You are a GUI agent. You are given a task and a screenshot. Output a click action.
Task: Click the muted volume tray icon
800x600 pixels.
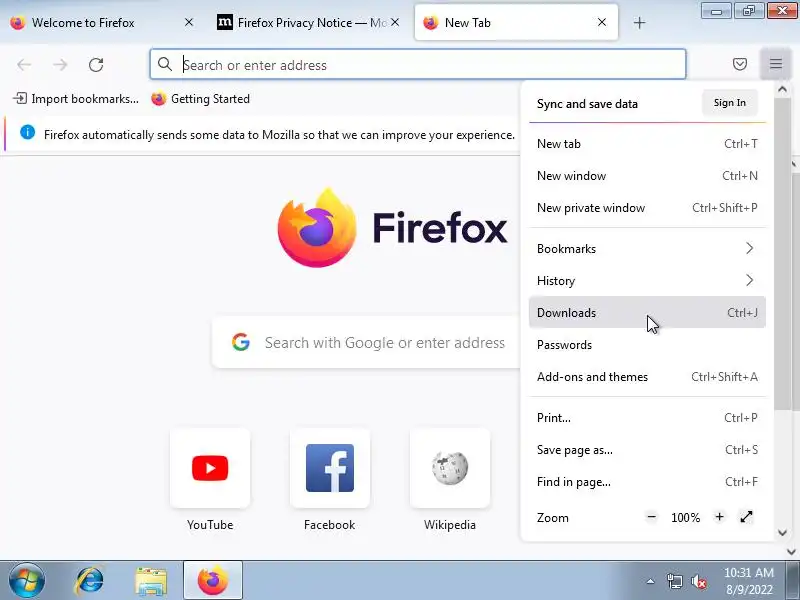point(698,581)
